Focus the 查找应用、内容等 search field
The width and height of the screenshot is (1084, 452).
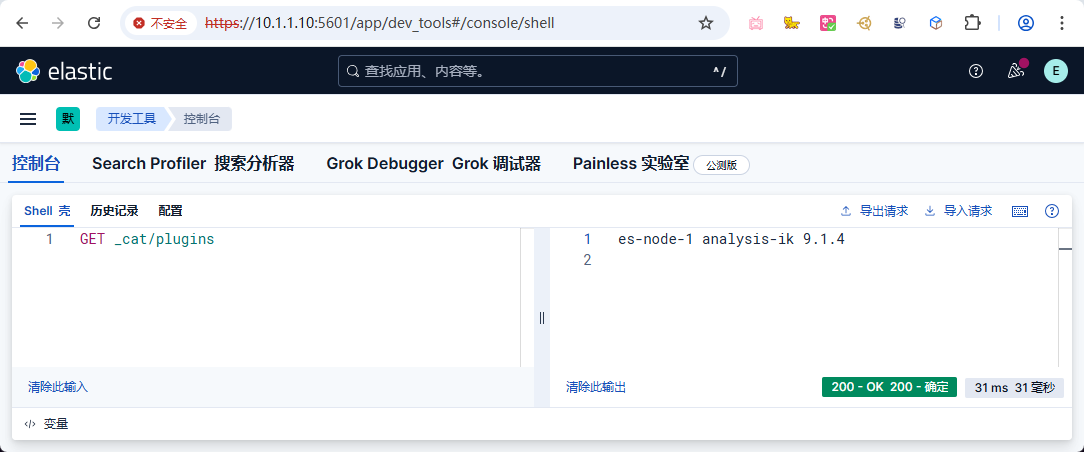pyautogui.click(x=537, y=71)
